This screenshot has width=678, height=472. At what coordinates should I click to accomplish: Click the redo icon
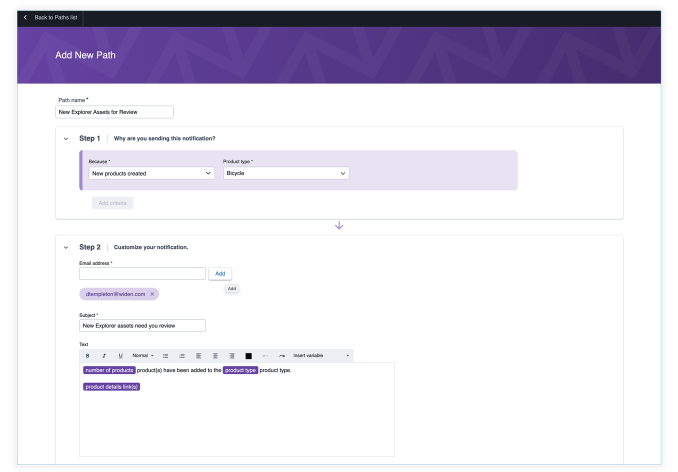point(282,356)
